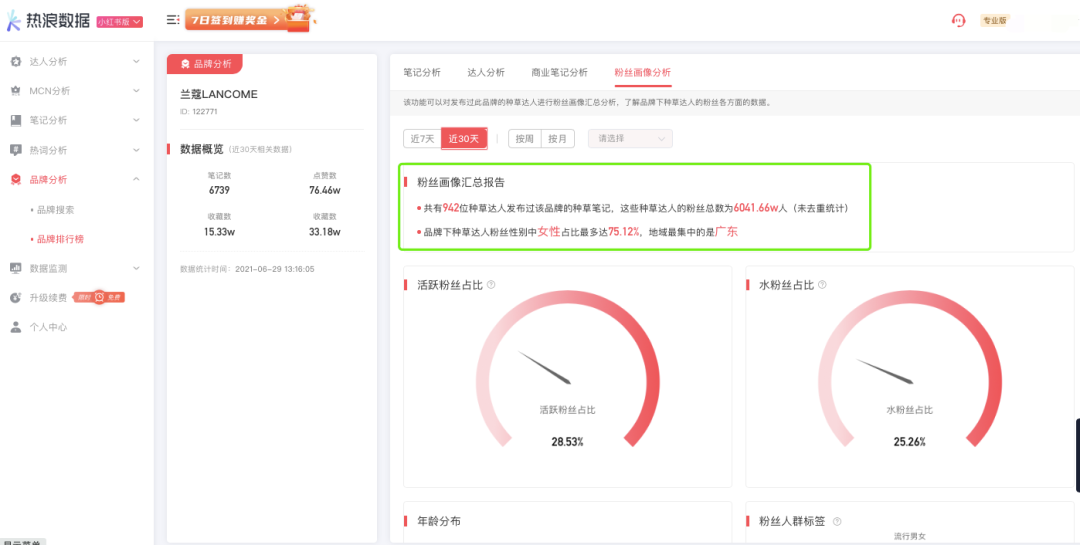Switch to 按月 view
The width and height of the screenshot is (1080, 545).
pyautogui.click(x=558, y=138)
